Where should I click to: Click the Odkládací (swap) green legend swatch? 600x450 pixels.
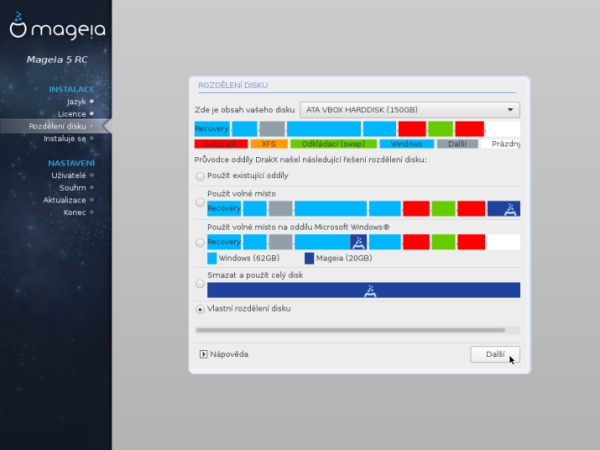[x=333, y=144]
